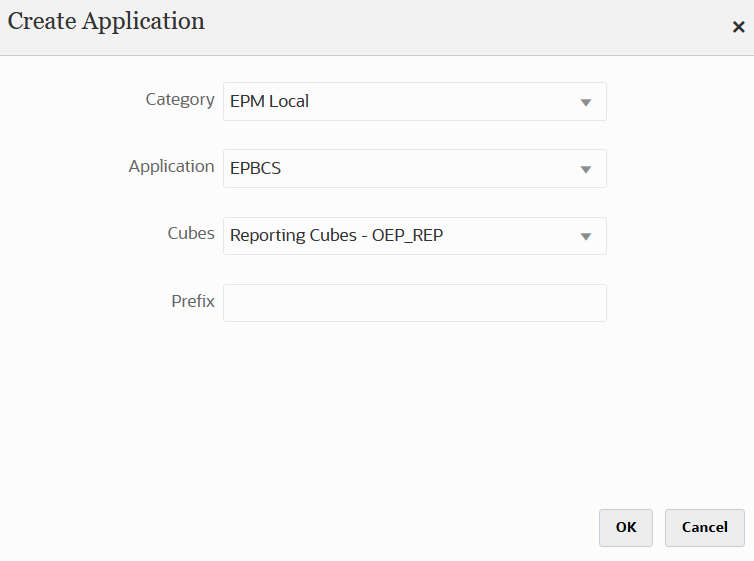Abort creation via Cancel
The width and height of the screenshot is (754, 561).
pos(704,528)
